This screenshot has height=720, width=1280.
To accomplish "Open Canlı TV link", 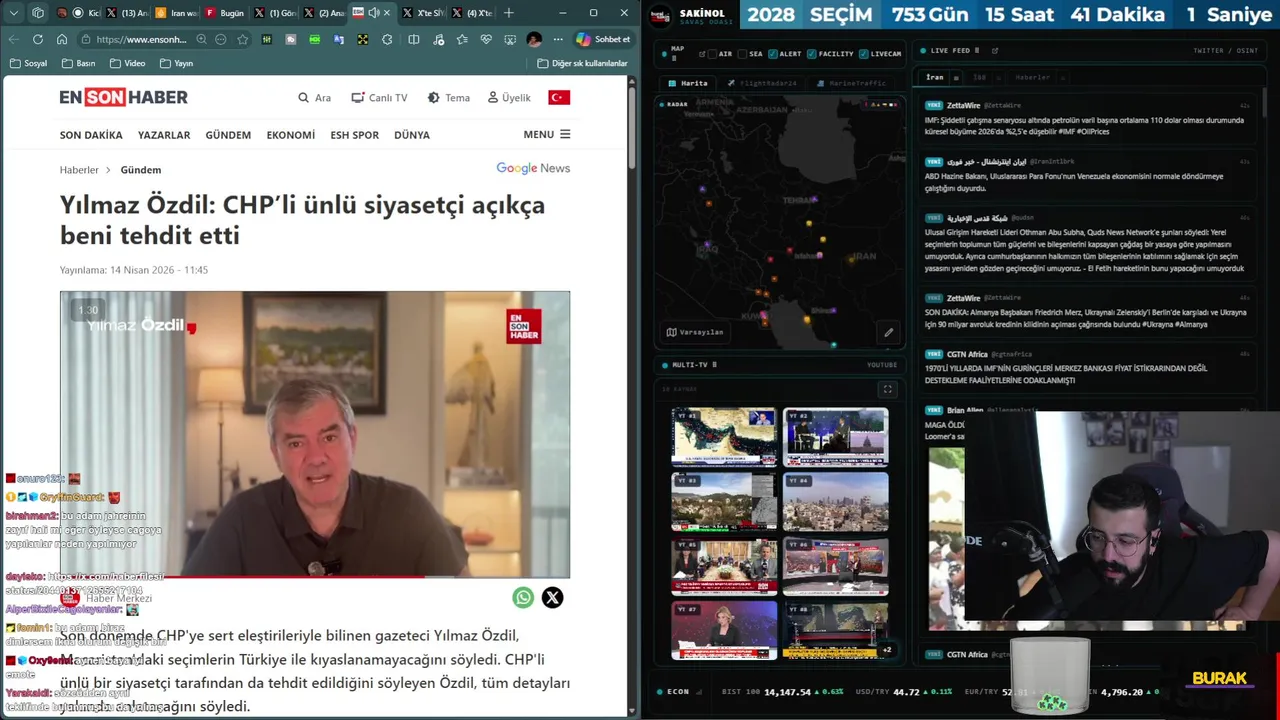I will pos(379,97).
